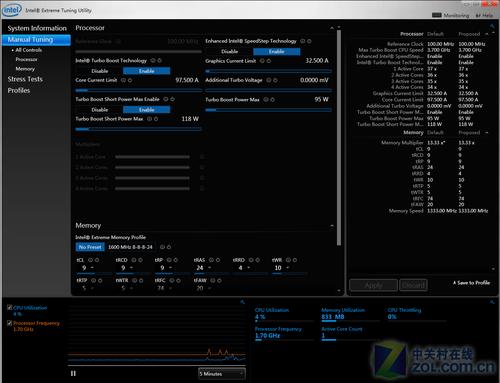
Task: Click the wrench icon above the graph
Action: [x=242, y=302]
